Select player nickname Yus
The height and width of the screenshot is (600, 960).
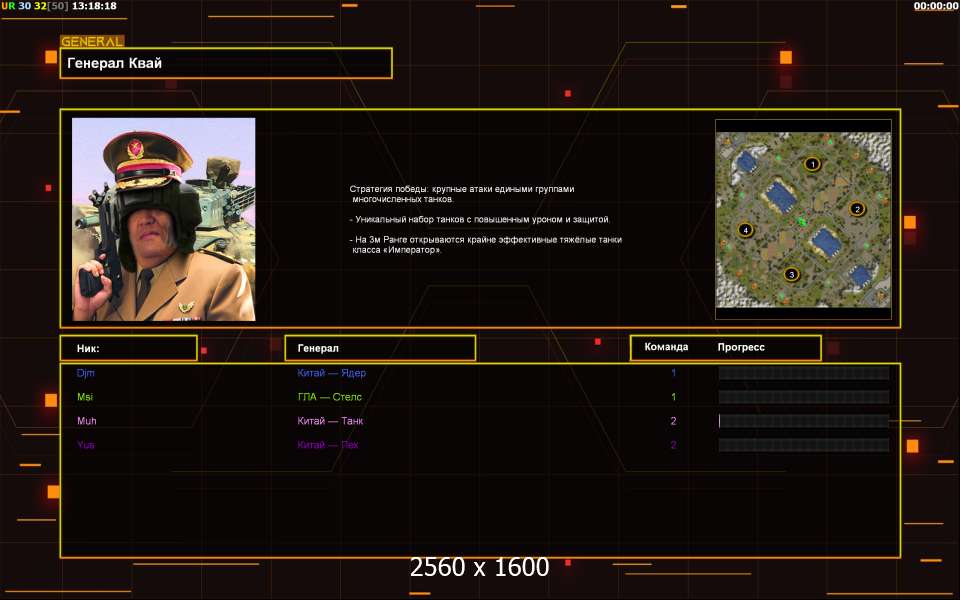pyautogui.click(x=86, y=444)
